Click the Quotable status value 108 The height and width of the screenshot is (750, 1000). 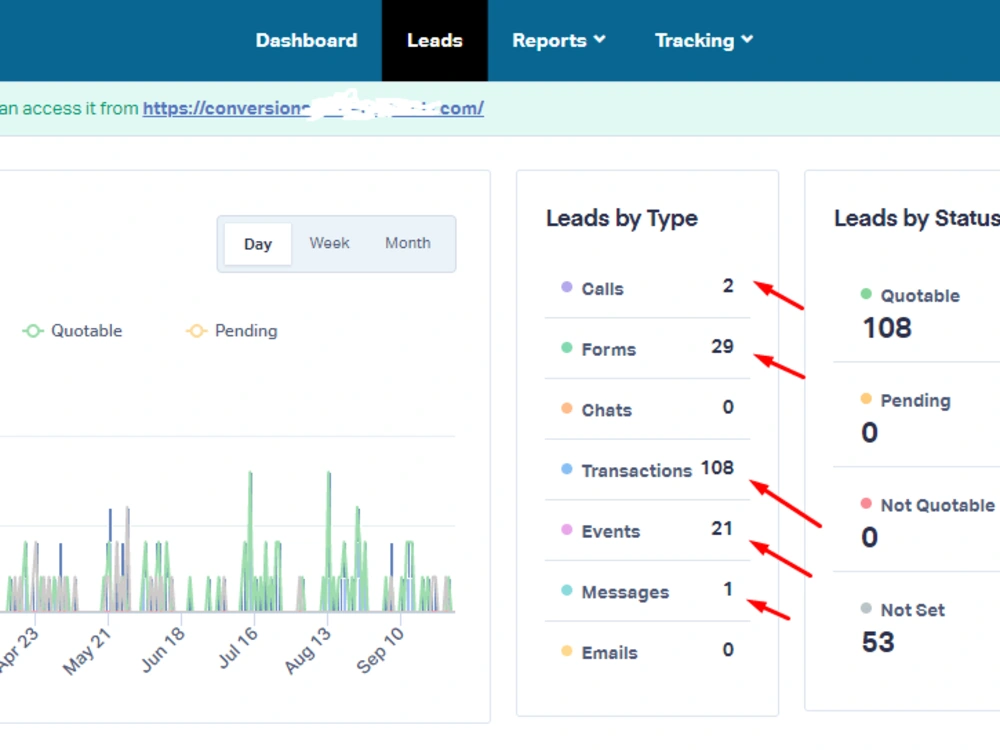[x=887, y=328]
